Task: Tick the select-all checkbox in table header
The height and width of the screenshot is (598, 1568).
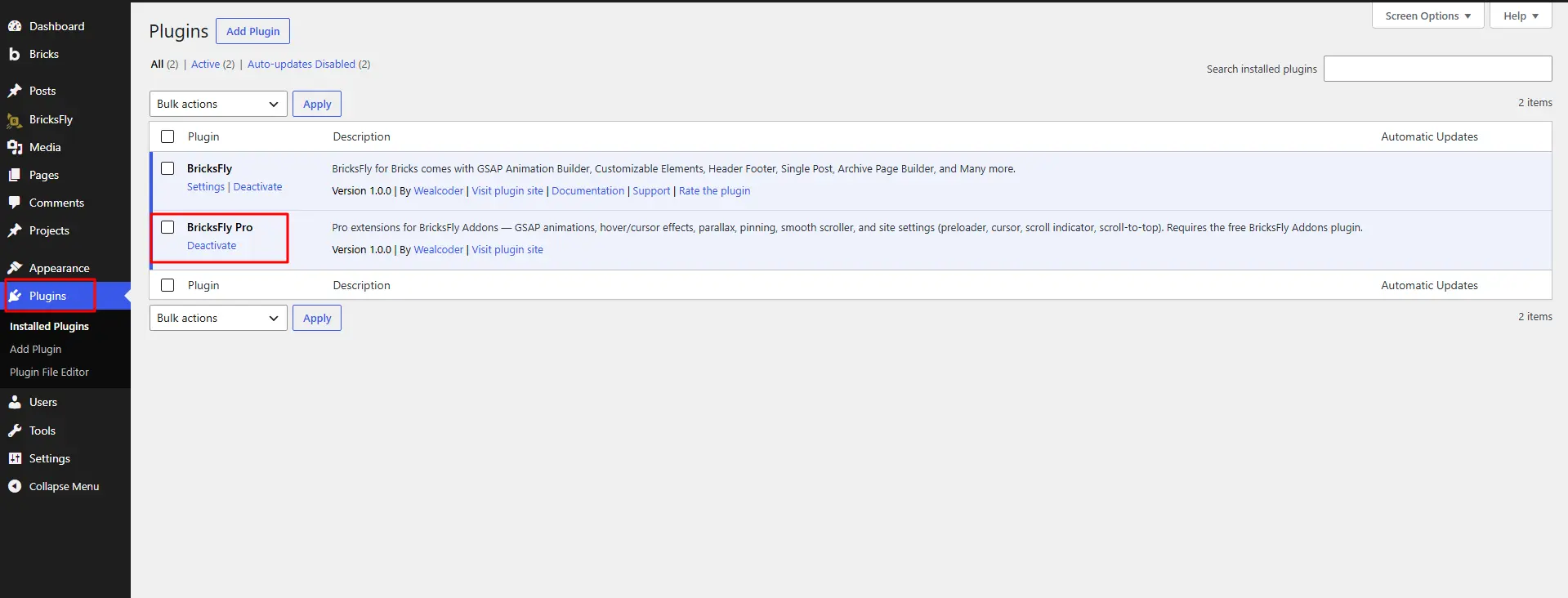Action: pos(168,136)
